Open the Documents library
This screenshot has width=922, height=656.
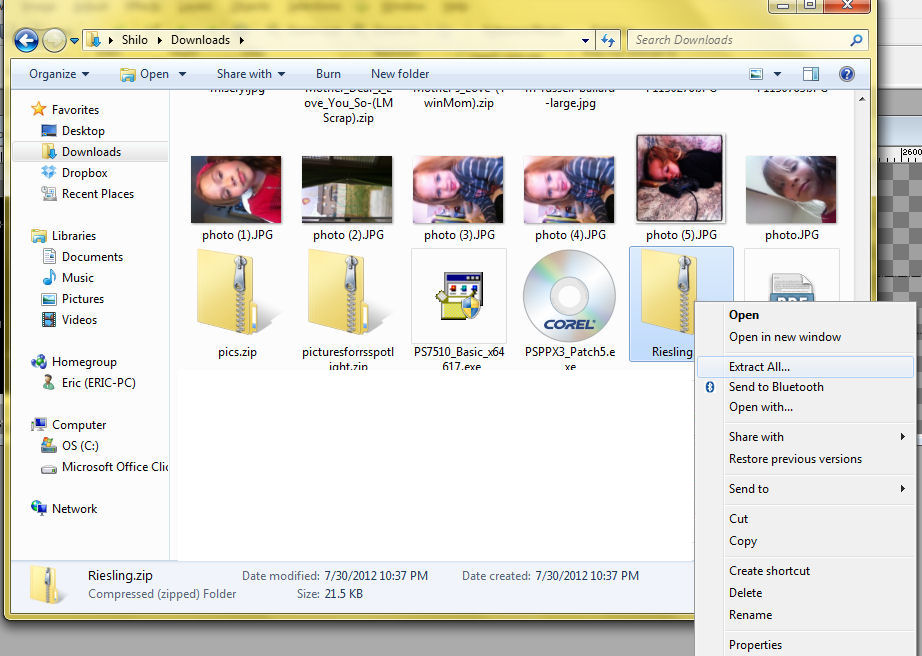click(x=82, y=257)
